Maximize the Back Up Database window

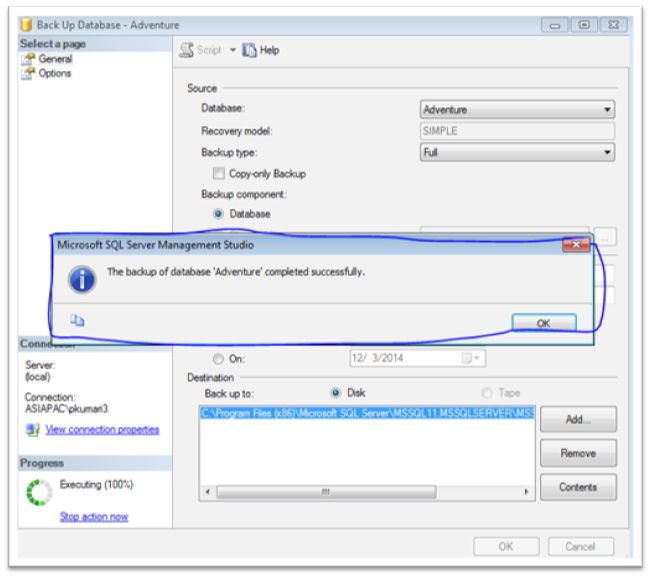tap(585, 25)
